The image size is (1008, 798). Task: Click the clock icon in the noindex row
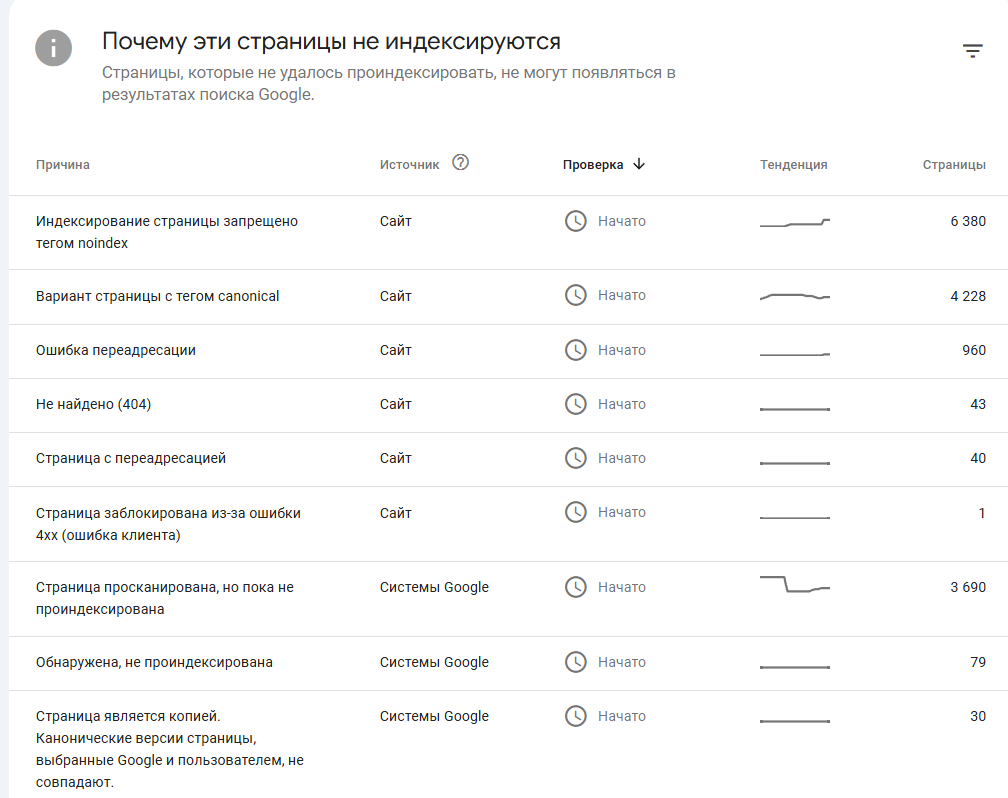[x=575, y=221]
